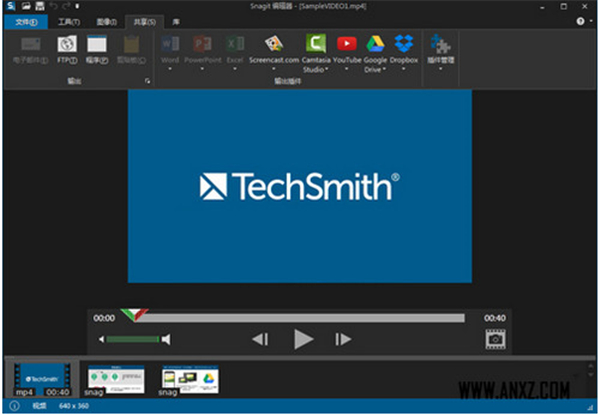Screen dimensions: 600x415
Task: Click the Snagit logo in the title bar
Action: click(x=10, y=6)
